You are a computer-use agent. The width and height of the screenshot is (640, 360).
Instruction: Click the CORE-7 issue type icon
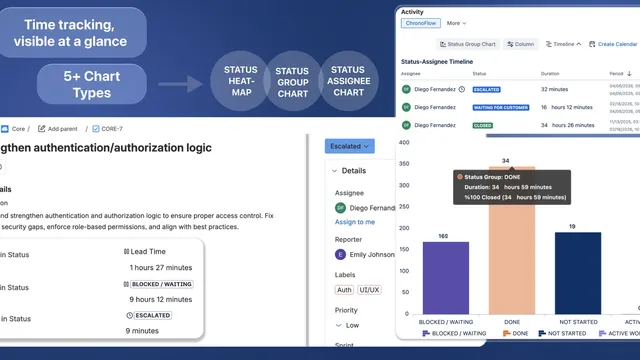pyautogui.click(x=96, y=129)
